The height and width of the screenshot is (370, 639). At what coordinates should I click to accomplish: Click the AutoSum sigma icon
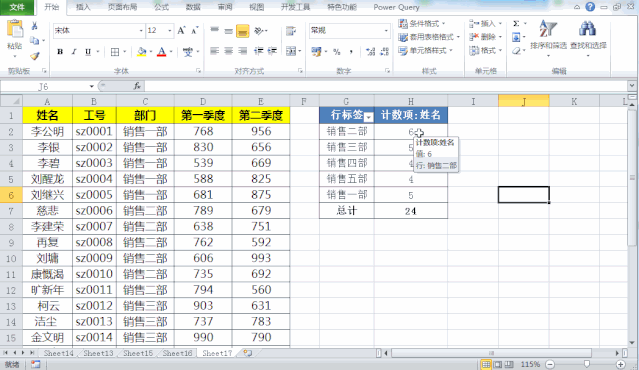click(516, 24)
